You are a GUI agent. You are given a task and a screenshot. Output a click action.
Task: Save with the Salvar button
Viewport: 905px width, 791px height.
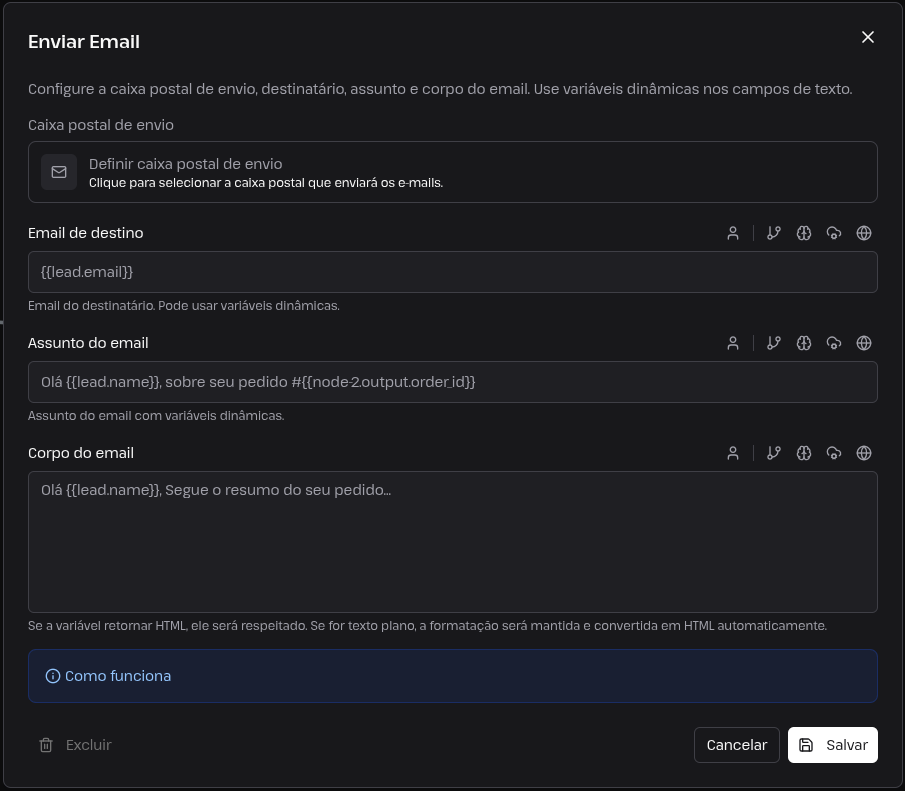833,745
